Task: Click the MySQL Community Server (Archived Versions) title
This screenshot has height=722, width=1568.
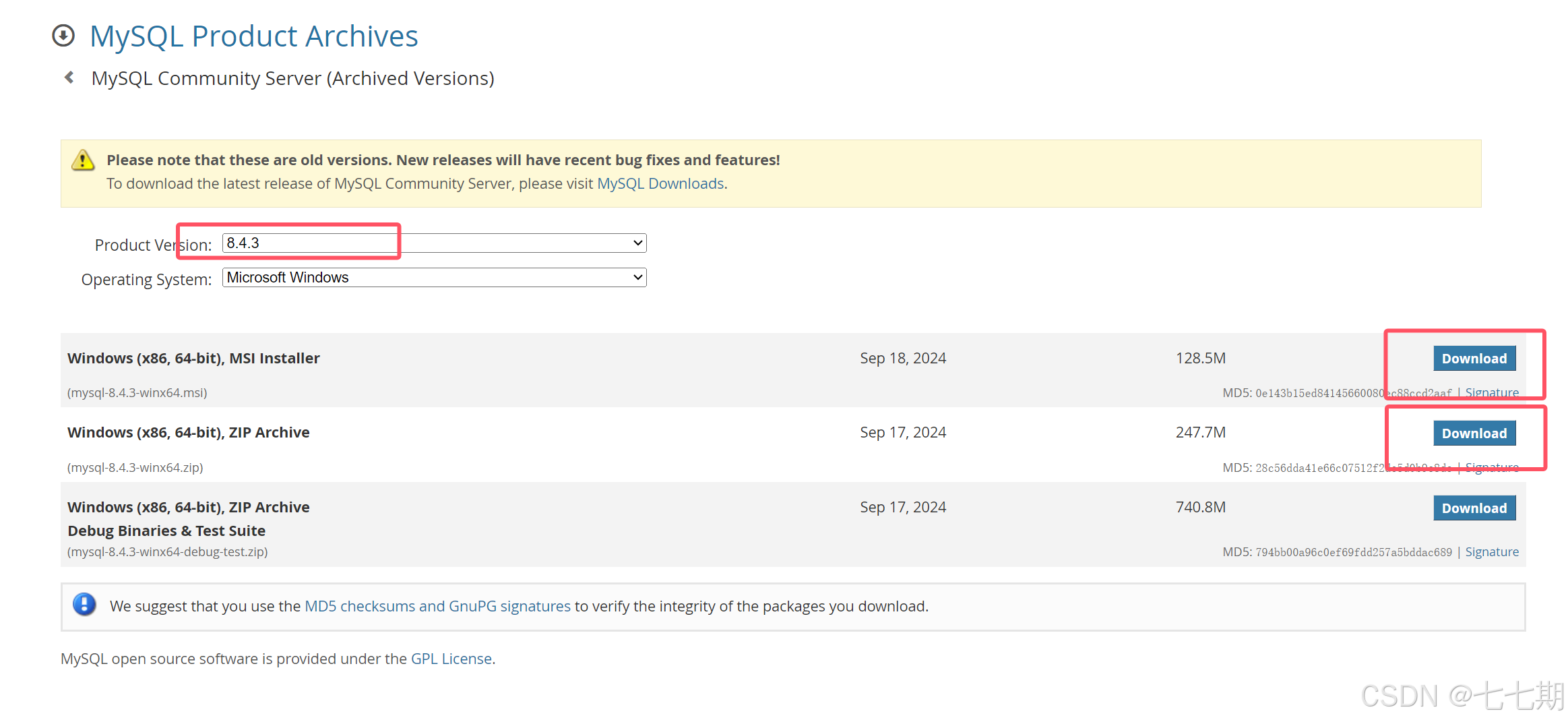Action: click(x=292, y=78)
